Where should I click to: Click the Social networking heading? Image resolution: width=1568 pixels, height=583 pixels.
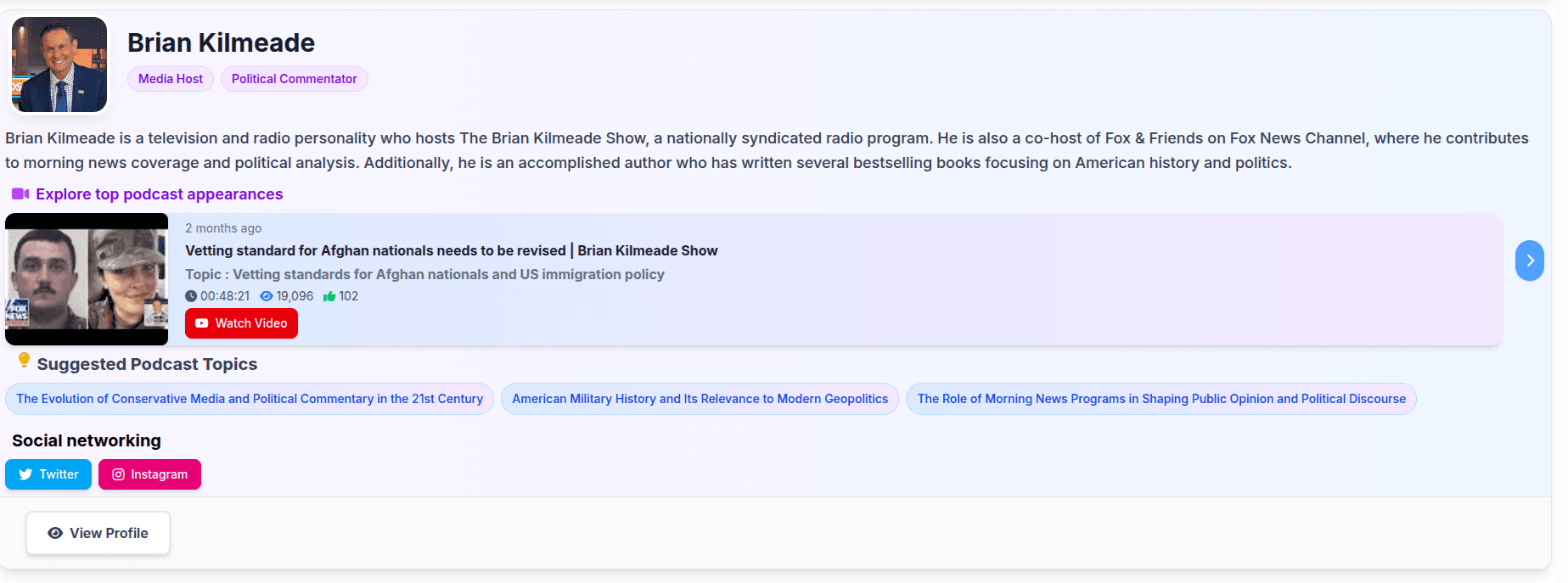click(x=87, y=440)
